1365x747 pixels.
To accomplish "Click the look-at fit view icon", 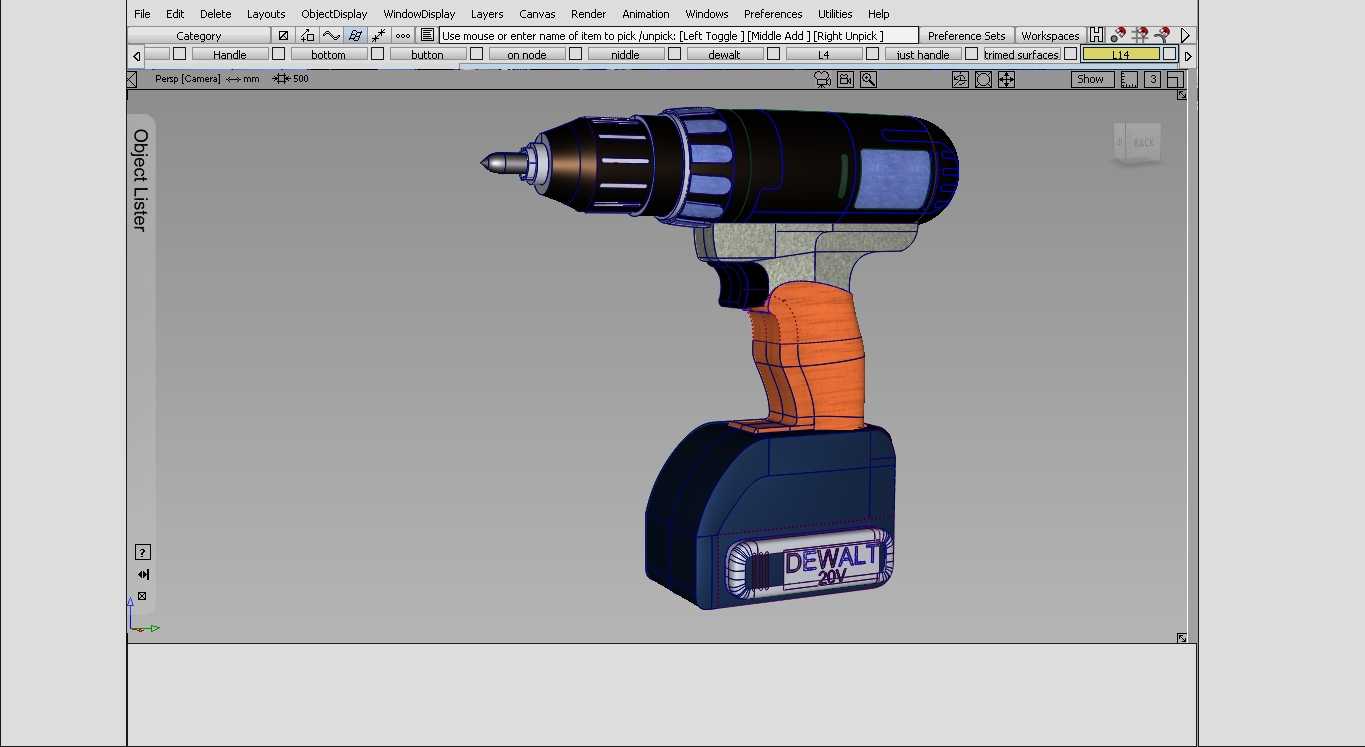I will coord(983,79).
